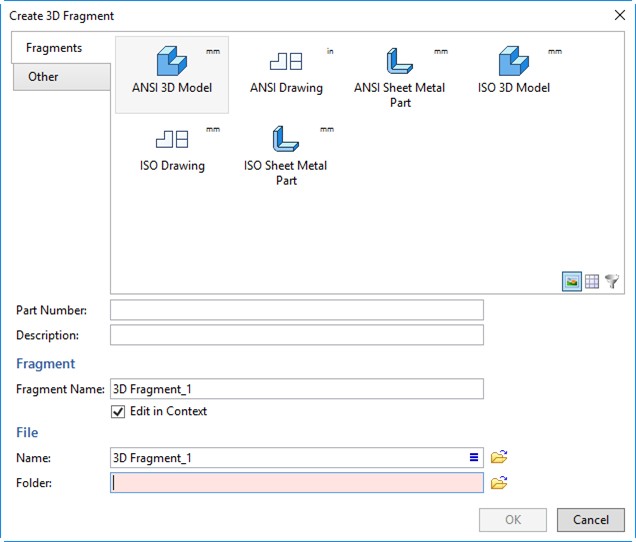This screenshot has height=542, width=636.
Task: Open the file Name options menu
Action: 474,458
